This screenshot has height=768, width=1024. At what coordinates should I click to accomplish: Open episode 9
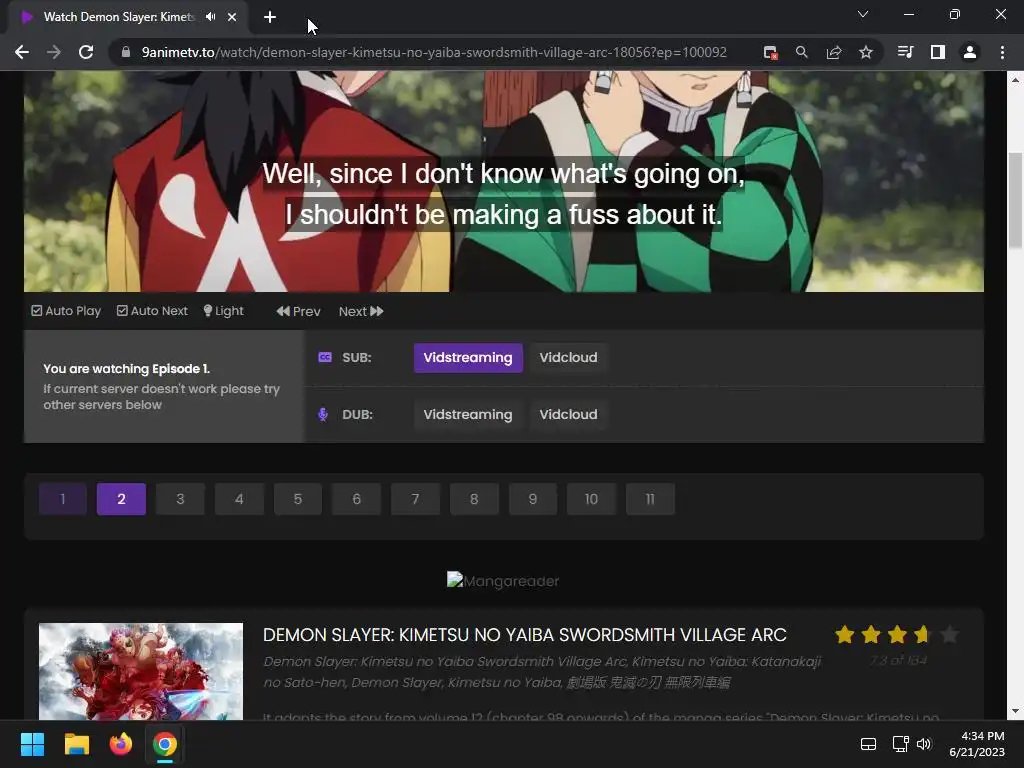pyautogui.click(x=533, y=500)
